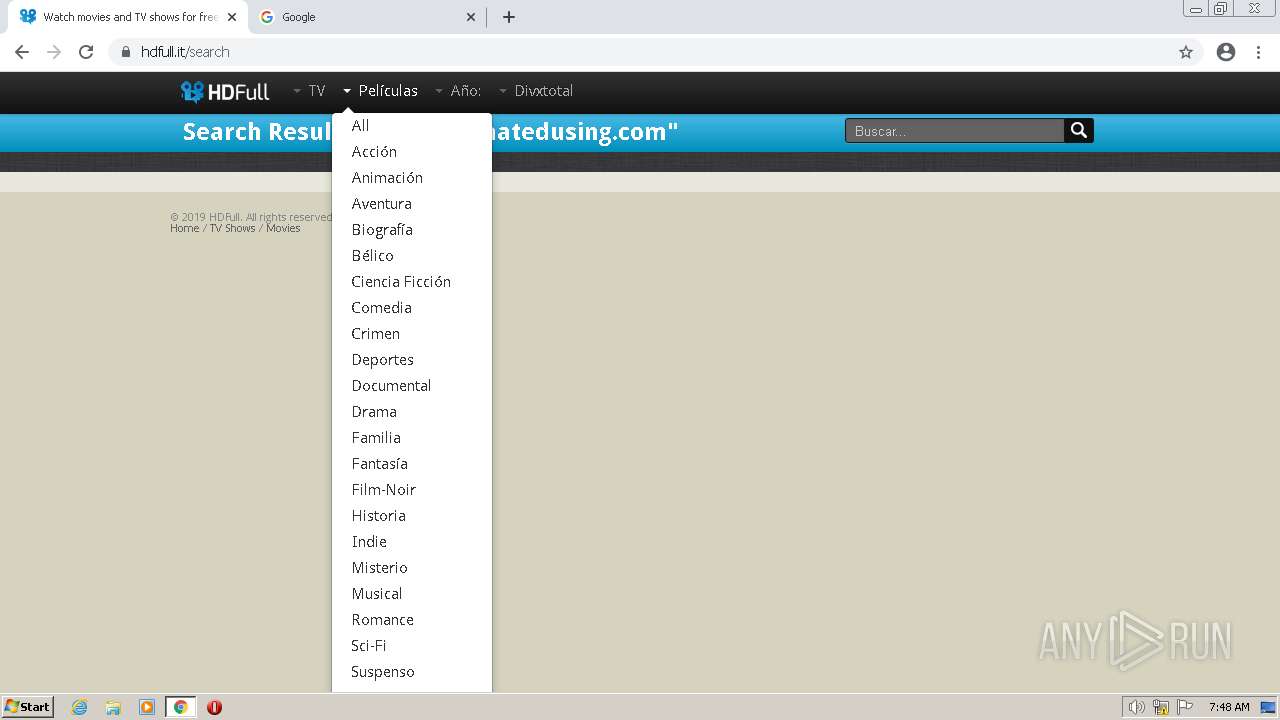Follow the Movies footer link
Screen dimensions: 1280x720
point(283,228)
